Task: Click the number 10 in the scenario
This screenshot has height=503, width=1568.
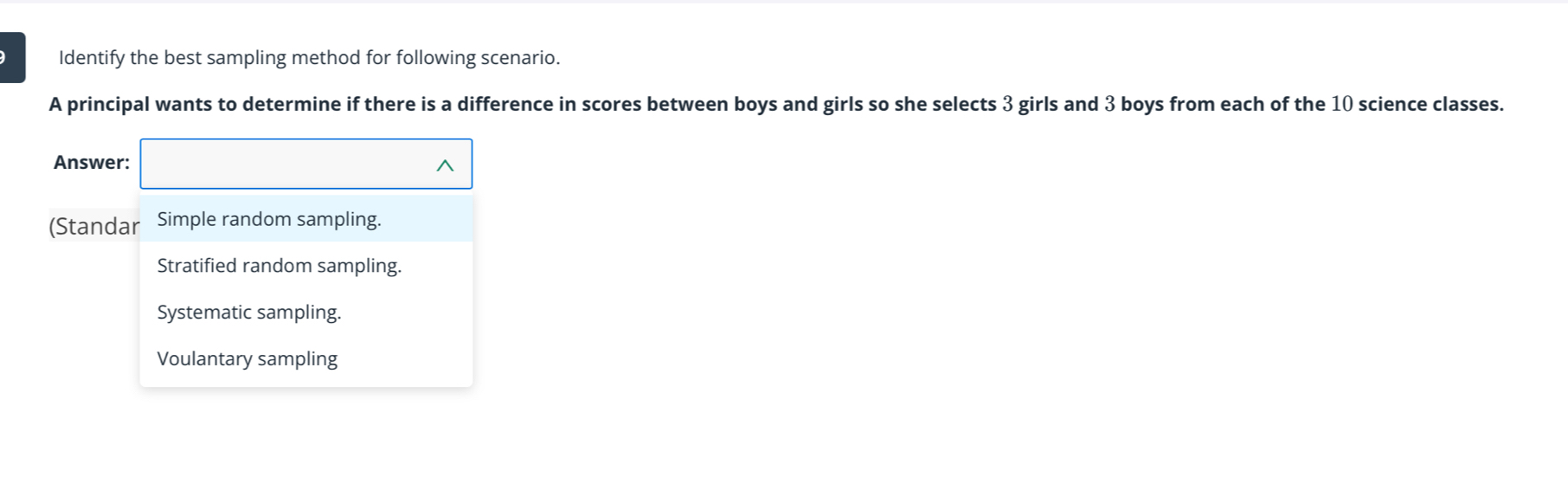Action: [1341, 105]
